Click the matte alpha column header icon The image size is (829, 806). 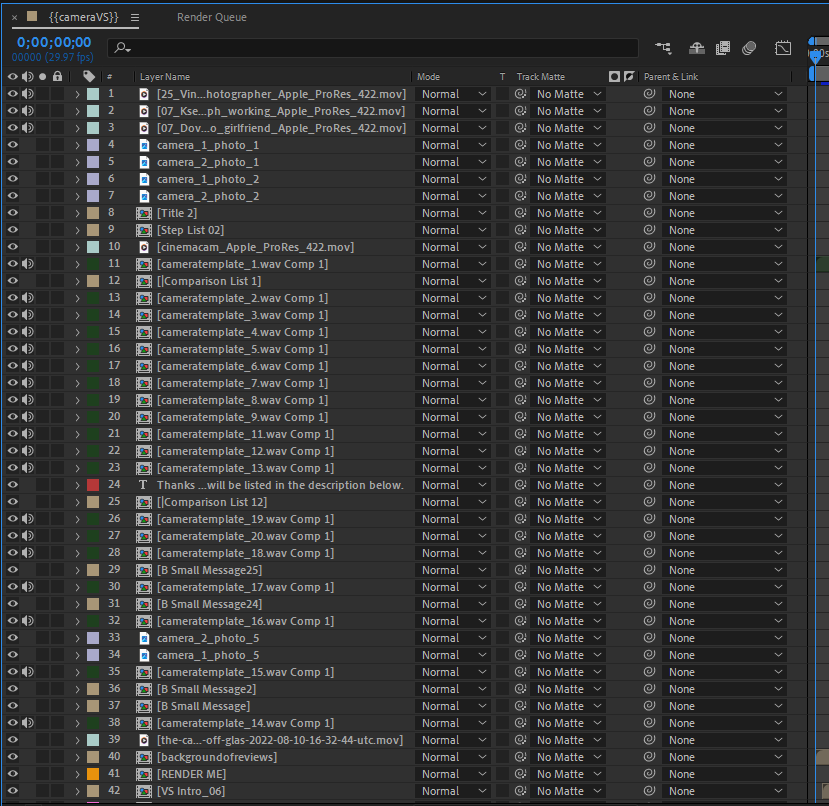[x=614, y=77]
